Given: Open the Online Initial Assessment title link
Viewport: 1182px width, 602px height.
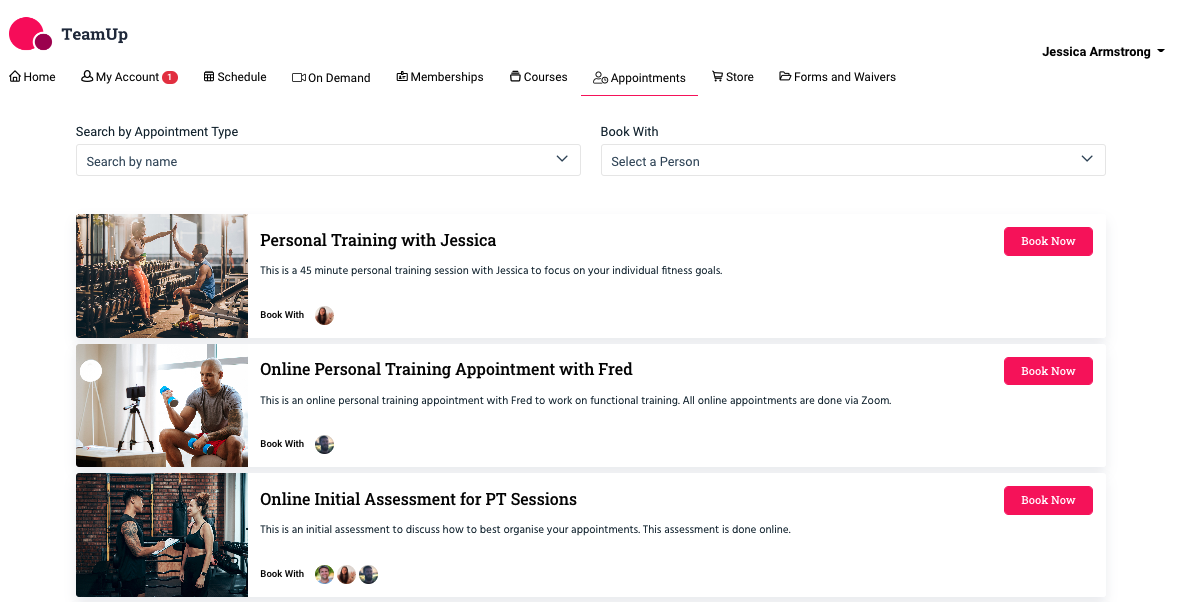Looking at the screenshot, I should point(418,499).
